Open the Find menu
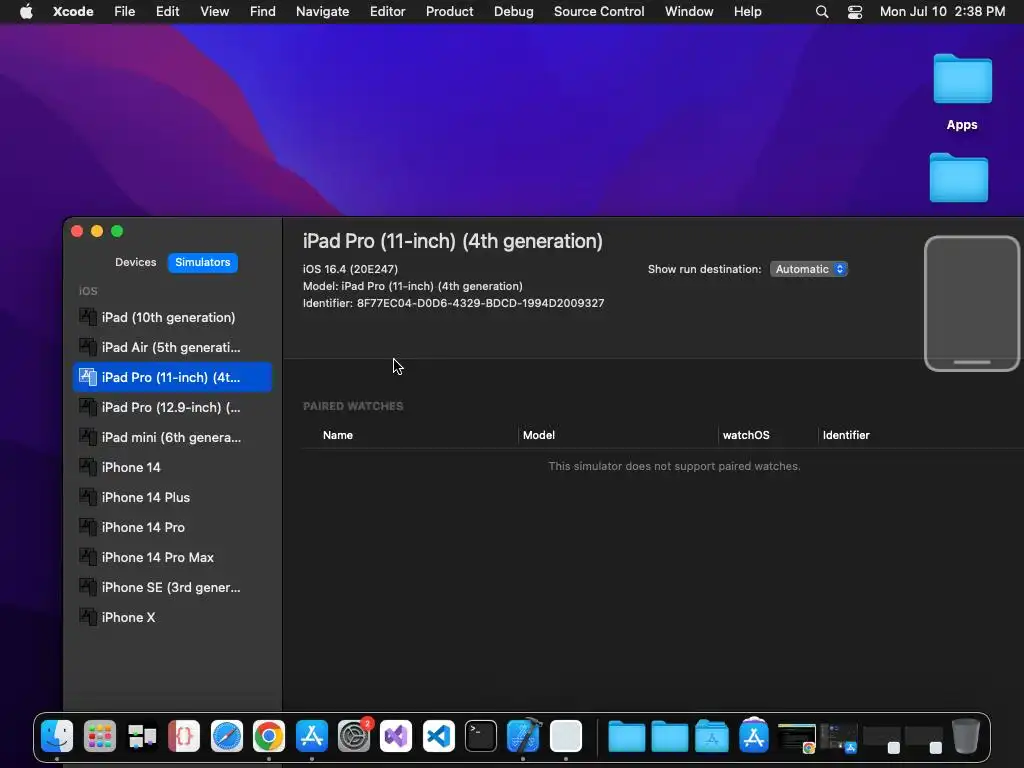Viewport: 1024px width, 768px height. [x=263, y=11]
